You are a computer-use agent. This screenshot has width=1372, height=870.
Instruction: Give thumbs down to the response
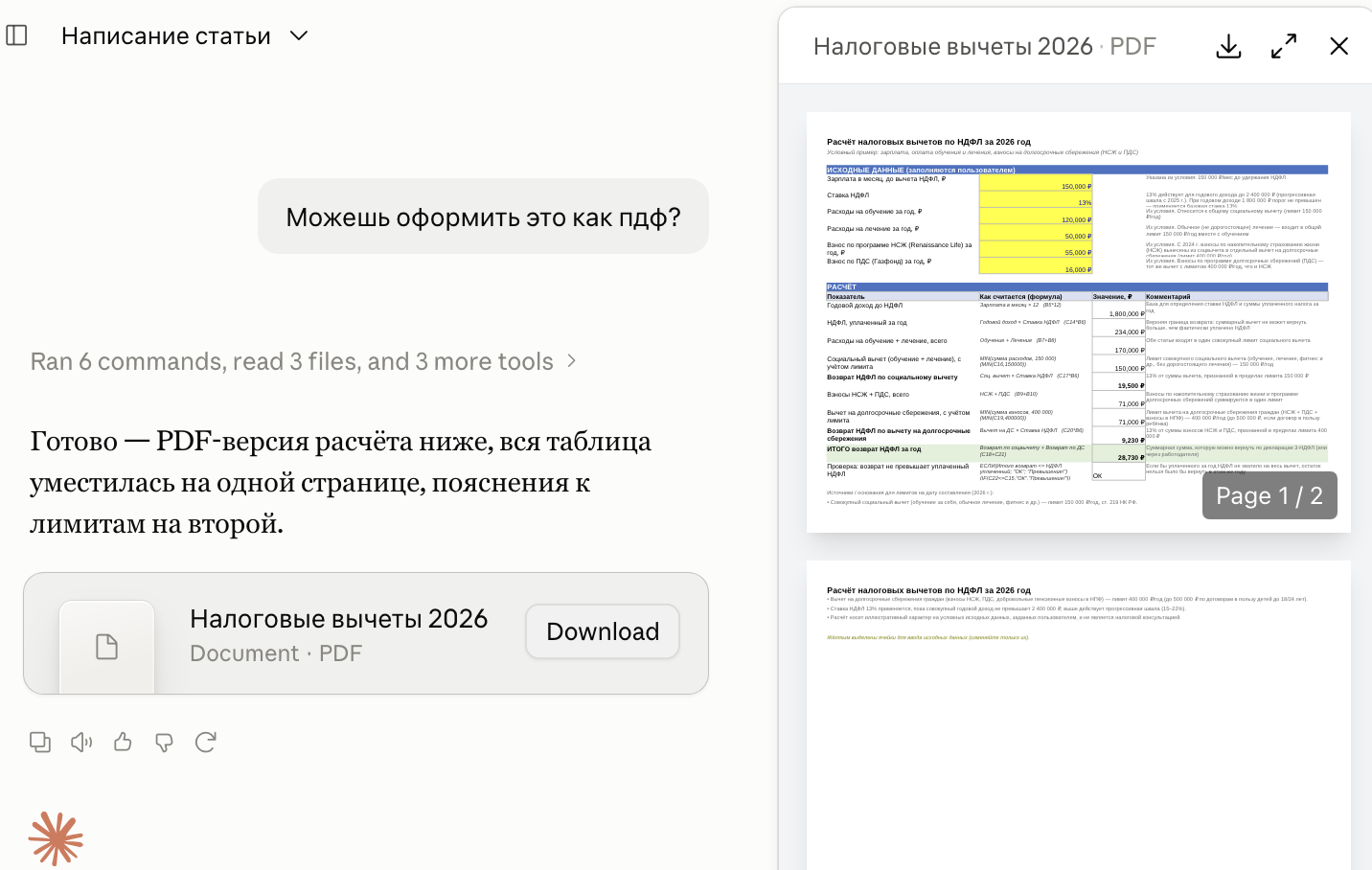pyautogui.click(x=164, y=742)
